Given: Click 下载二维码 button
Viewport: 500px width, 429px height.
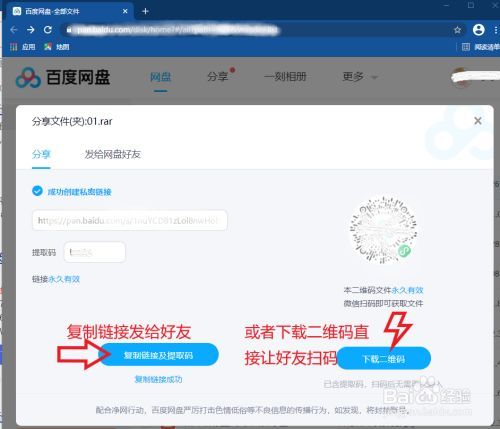Looking at the screenshot, I should click(384, 359).
